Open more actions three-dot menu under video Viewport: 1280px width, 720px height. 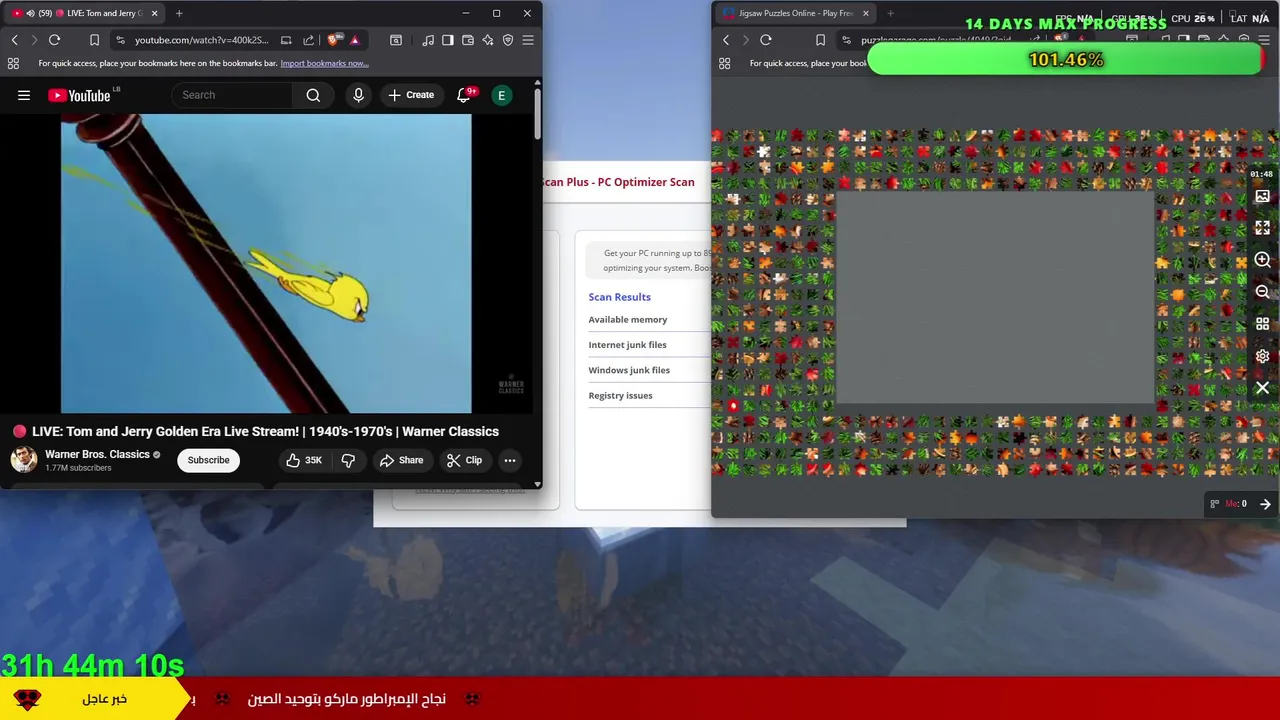pyautogui.click(x=510, y=460)
